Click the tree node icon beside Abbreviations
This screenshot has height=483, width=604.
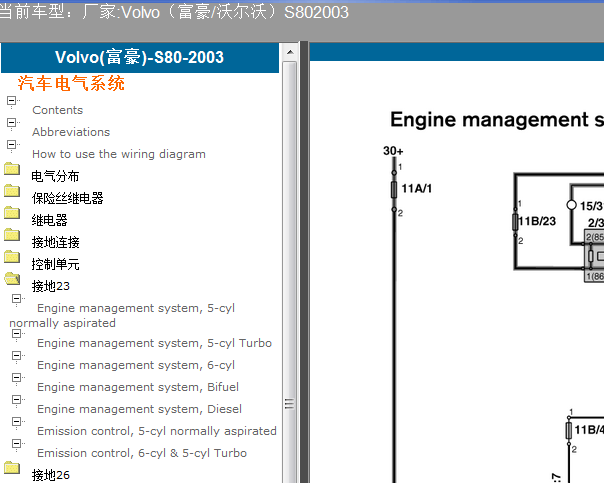pyautogui.click(x=12, y=123)
